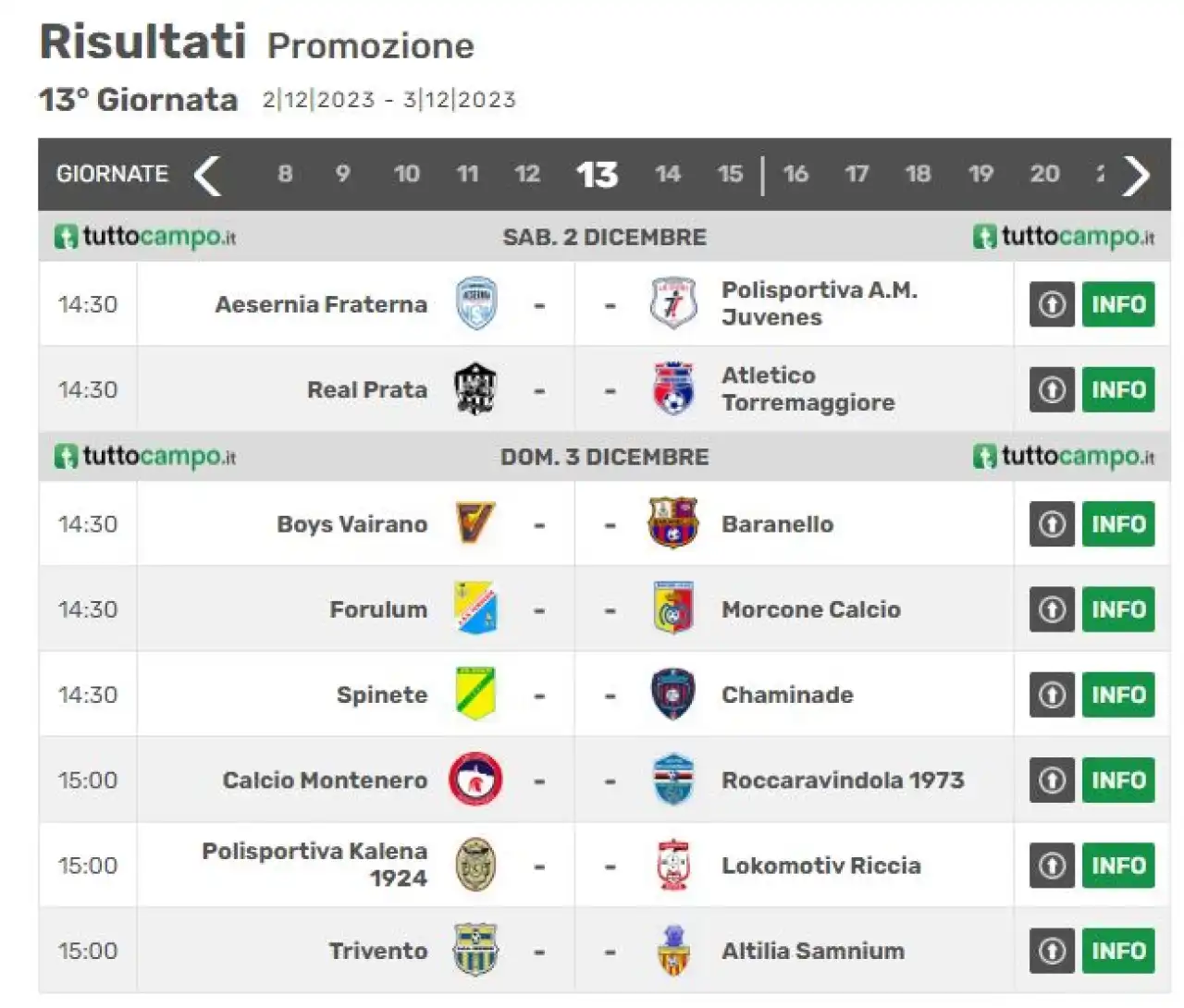Select giornata 12 in the bar
1184x1008 pixels.
point(527,174)
